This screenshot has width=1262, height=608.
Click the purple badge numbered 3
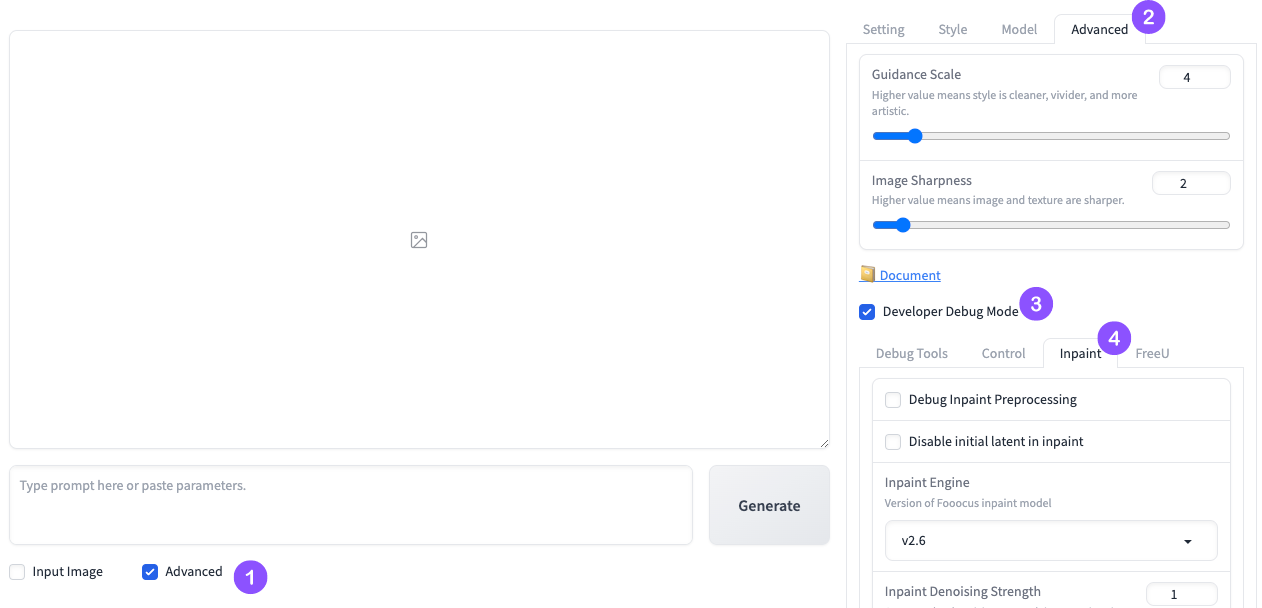pos(1036,303)
